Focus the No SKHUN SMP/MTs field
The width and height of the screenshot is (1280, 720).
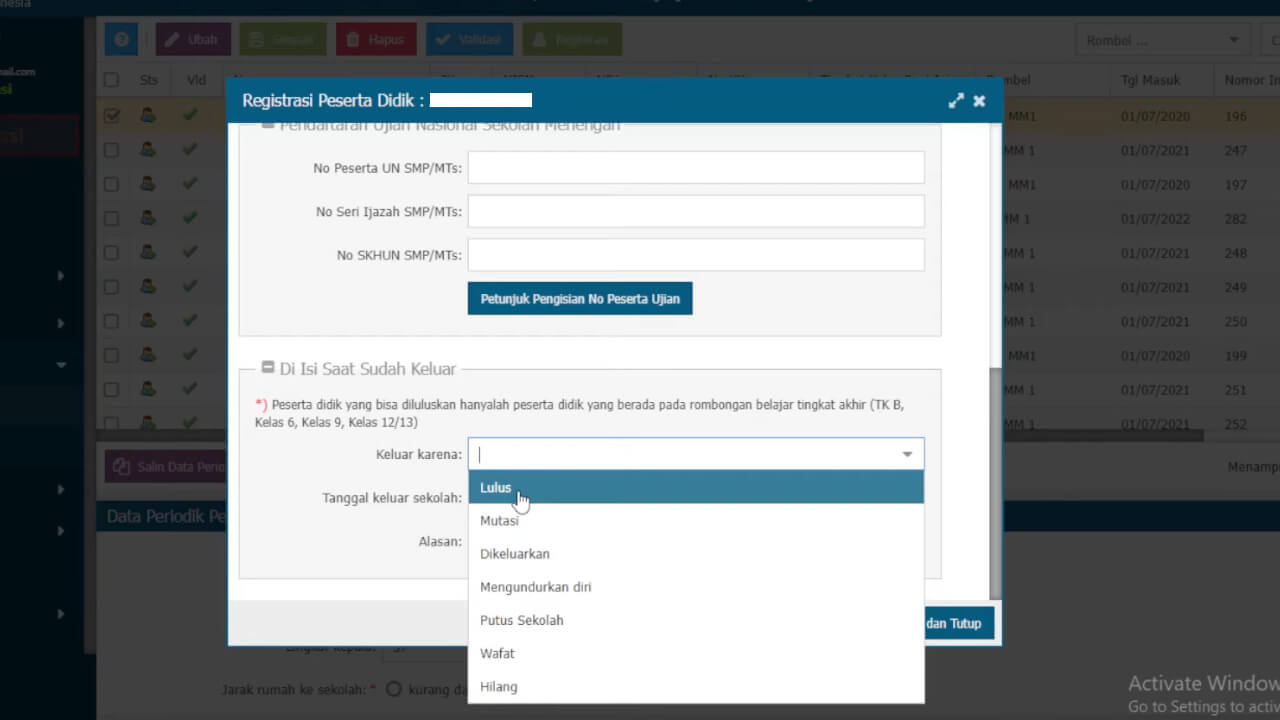click(696, 255)
